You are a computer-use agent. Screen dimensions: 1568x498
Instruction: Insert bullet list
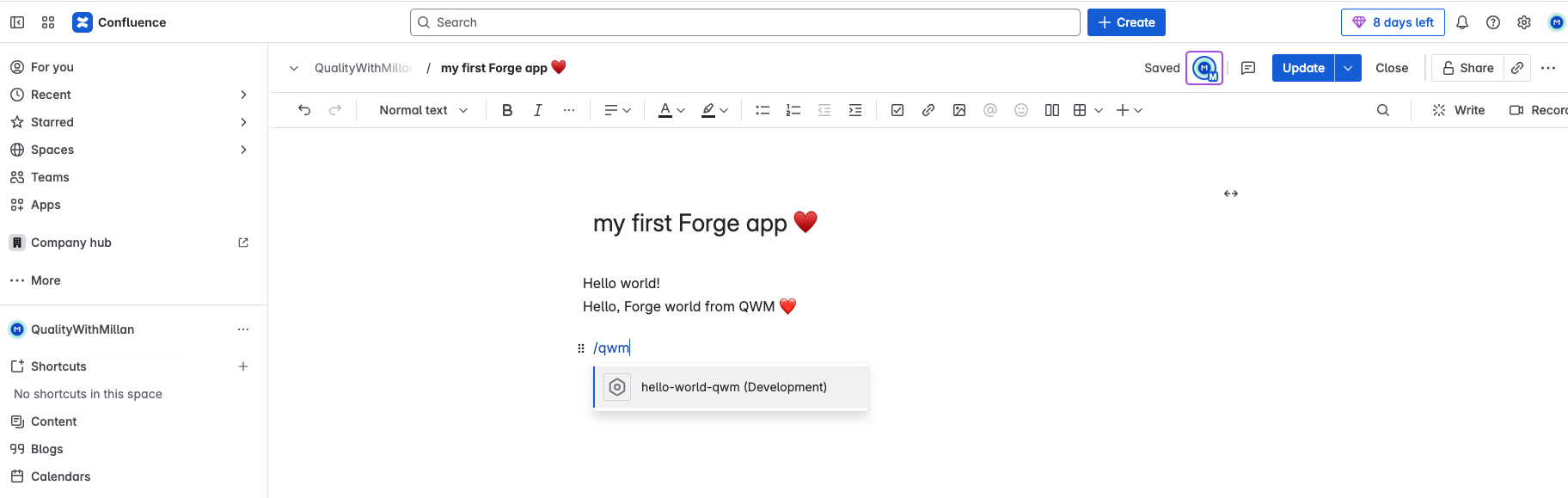[x=763, y=110]
